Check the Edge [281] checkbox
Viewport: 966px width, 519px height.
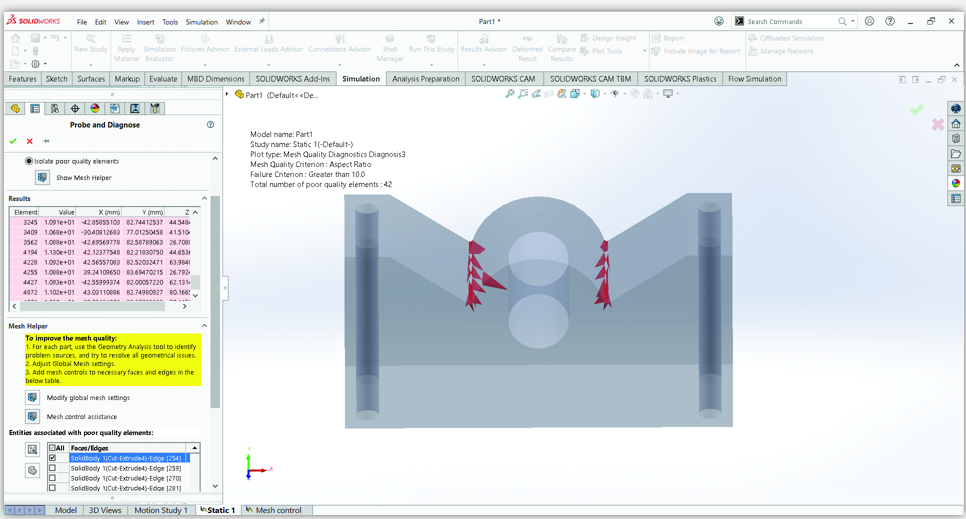52,488
